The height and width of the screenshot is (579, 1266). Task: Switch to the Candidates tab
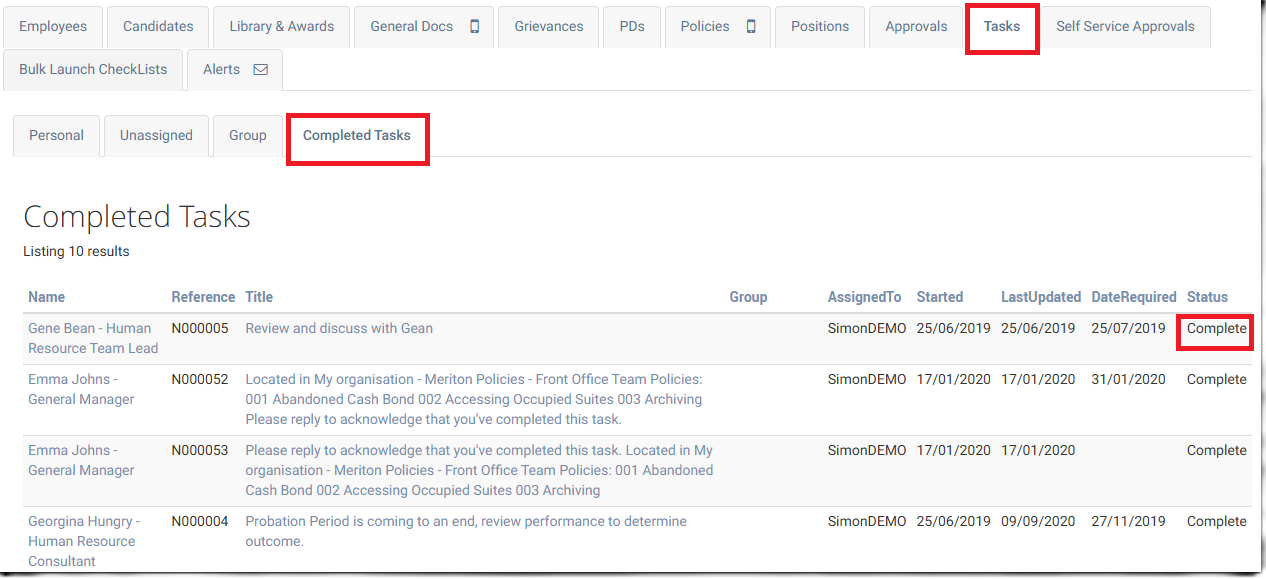click(x=158, y=27)
